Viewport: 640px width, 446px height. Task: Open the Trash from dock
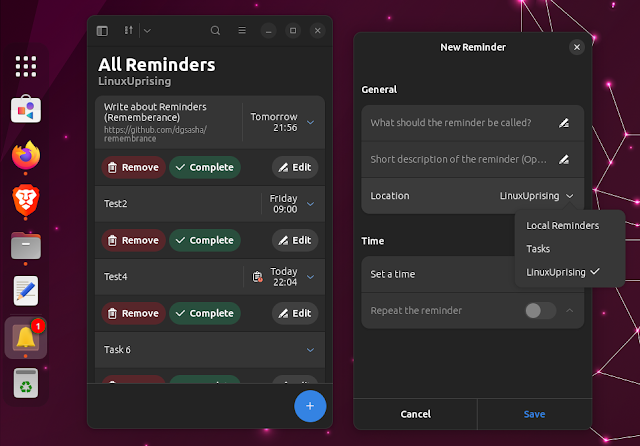(26, 383)
